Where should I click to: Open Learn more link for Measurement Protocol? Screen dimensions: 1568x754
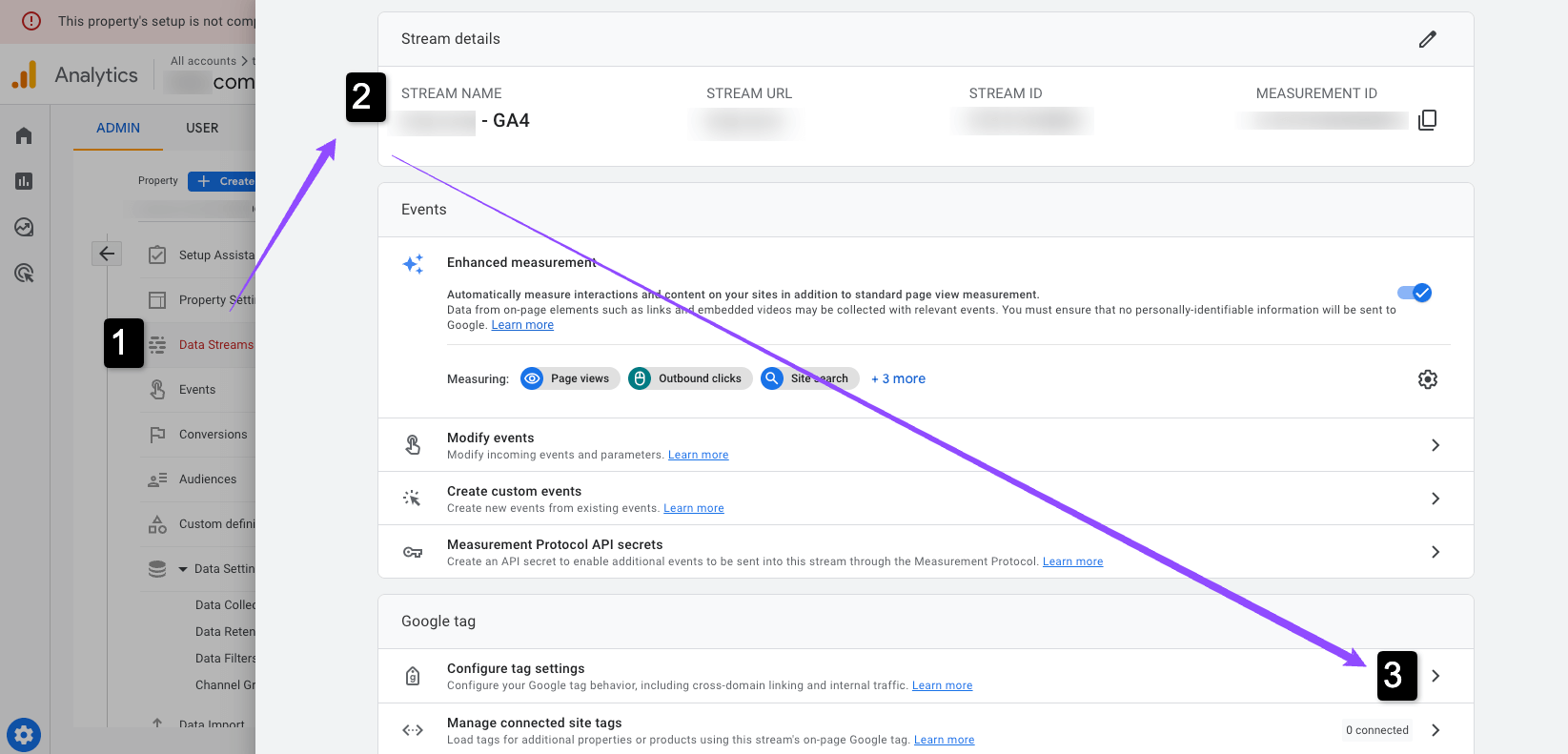point(1072,561)
